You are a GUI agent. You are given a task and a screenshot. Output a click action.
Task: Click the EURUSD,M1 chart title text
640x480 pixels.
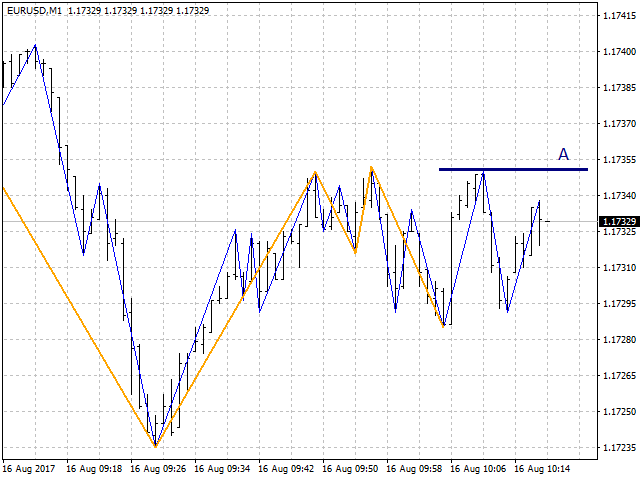34,11
